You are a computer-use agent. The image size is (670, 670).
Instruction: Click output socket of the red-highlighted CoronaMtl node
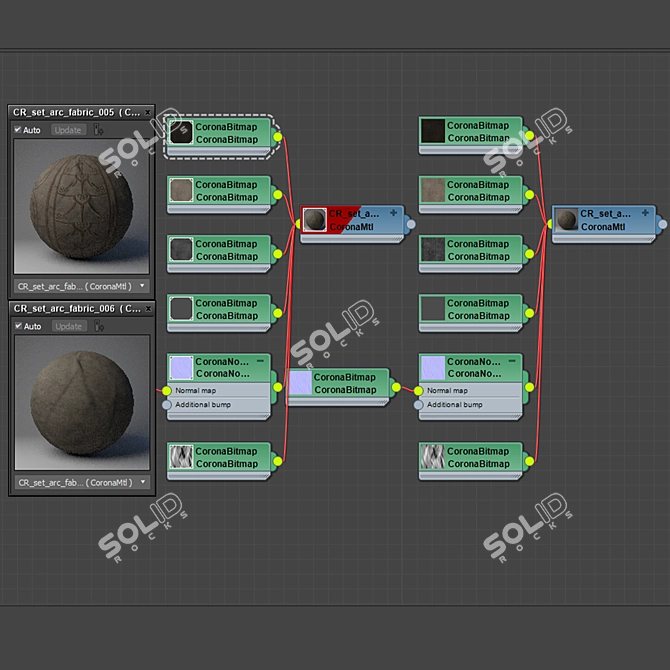[x=410, y=224]
